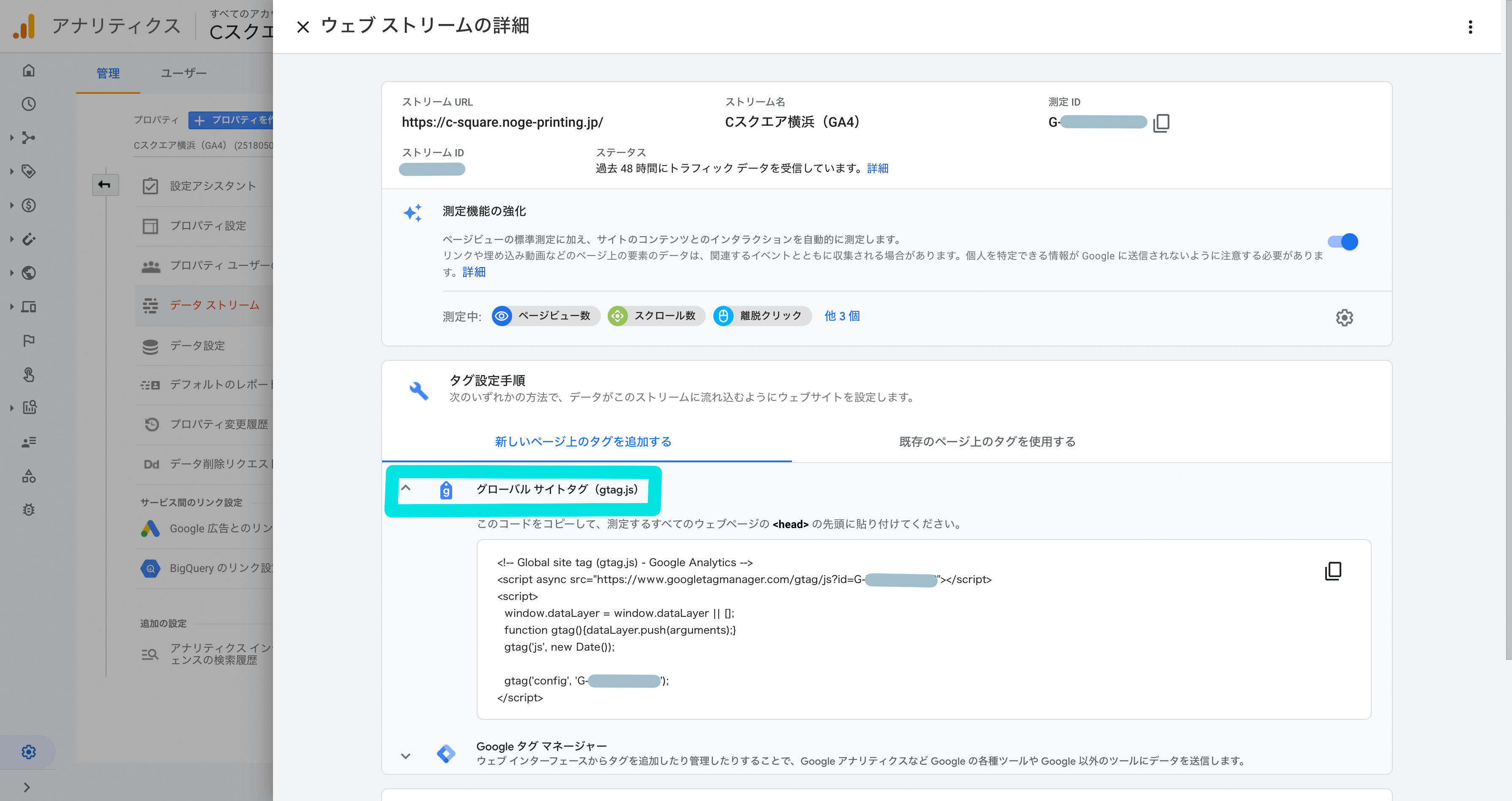The height and width of the screenshot is (801, 1512).
Task: Expand the Engagement sidebar group arrow
Action: coord(12,172)
